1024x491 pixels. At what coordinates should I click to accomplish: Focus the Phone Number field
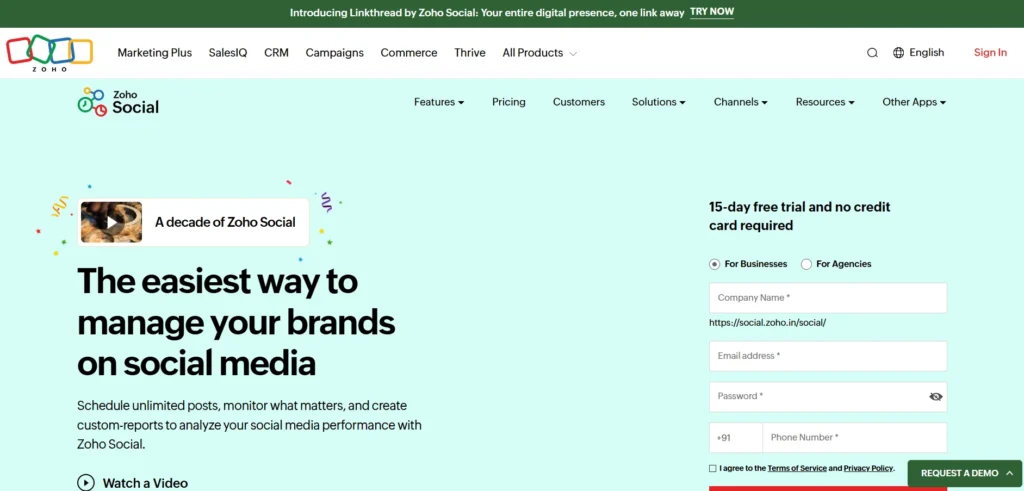pyautogui.click(x=854, y=437)
